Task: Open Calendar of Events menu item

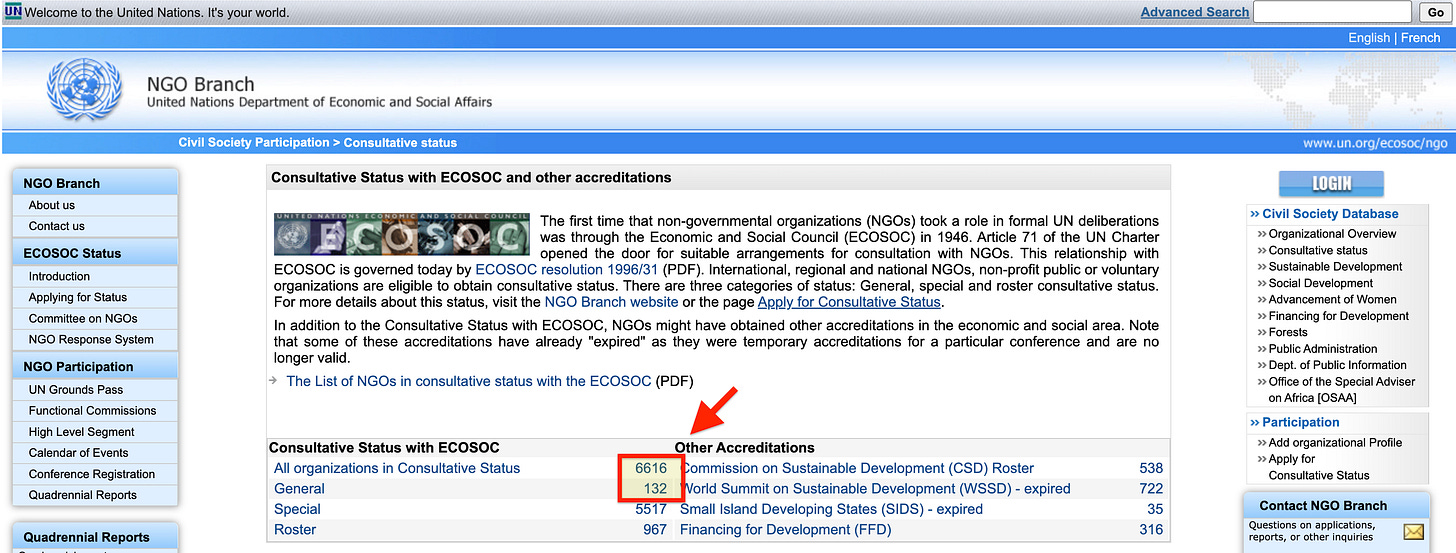Action: click(x=79, y=453)
